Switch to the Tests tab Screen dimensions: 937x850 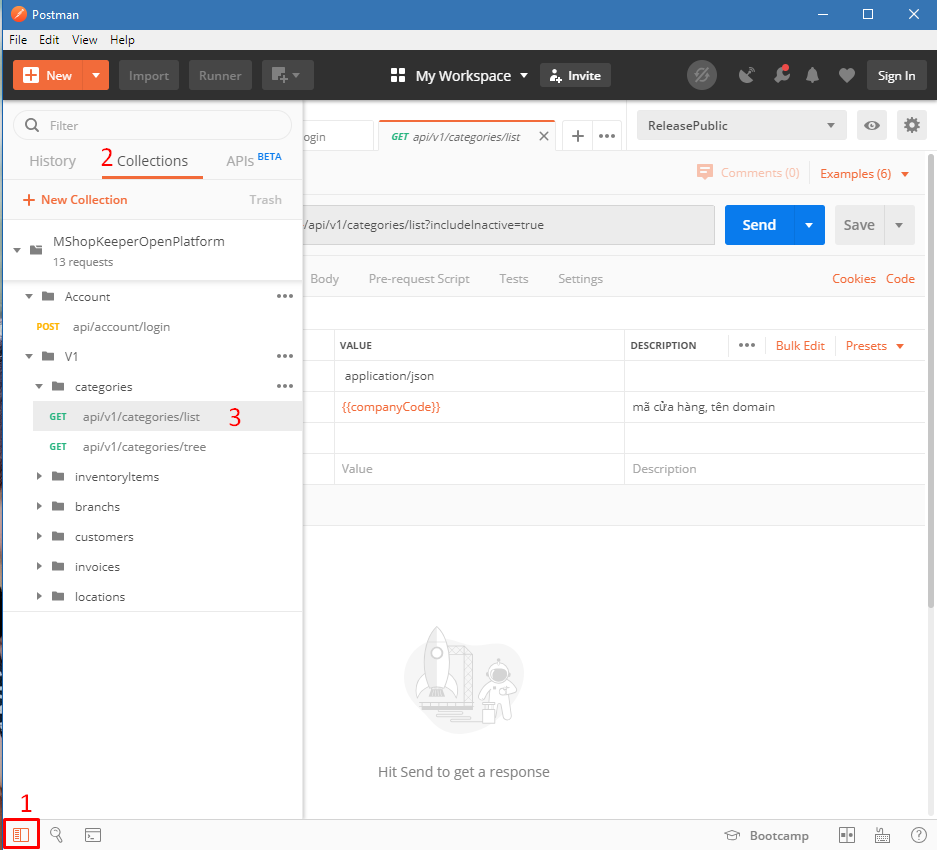[513, 279]
